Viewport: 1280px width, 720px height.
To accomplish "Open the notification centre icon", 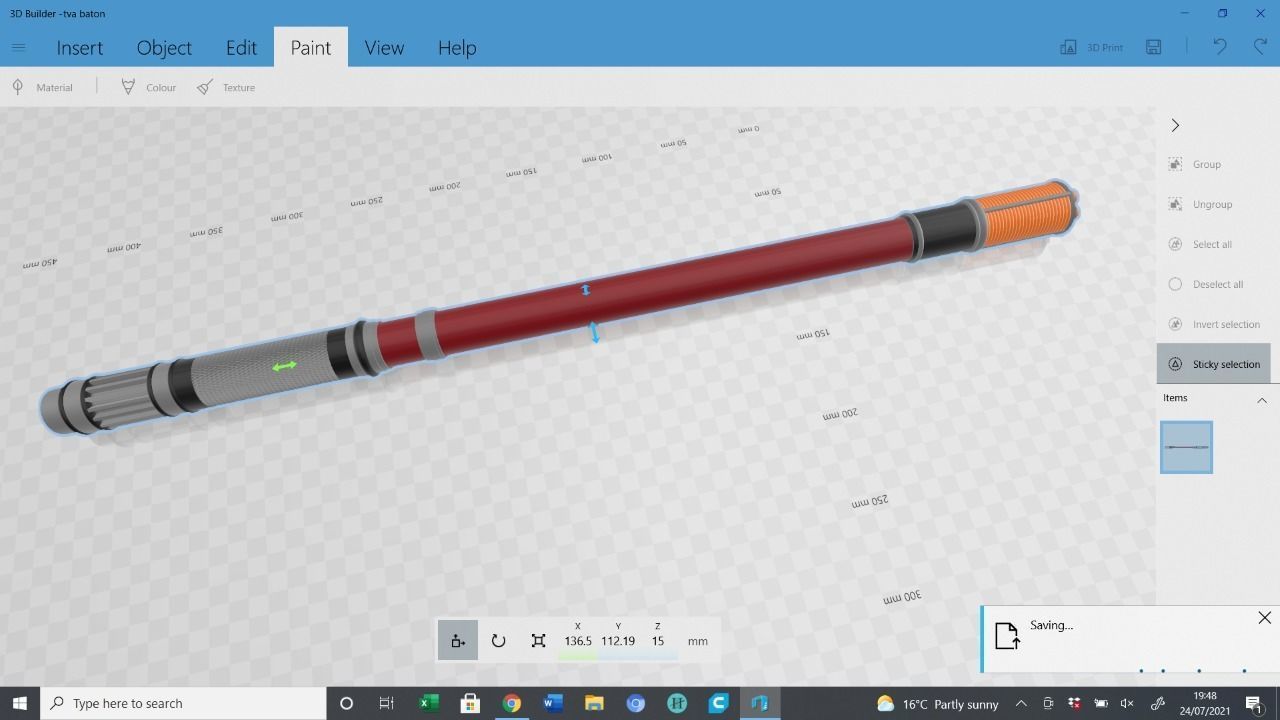I will click(1255, 704).
